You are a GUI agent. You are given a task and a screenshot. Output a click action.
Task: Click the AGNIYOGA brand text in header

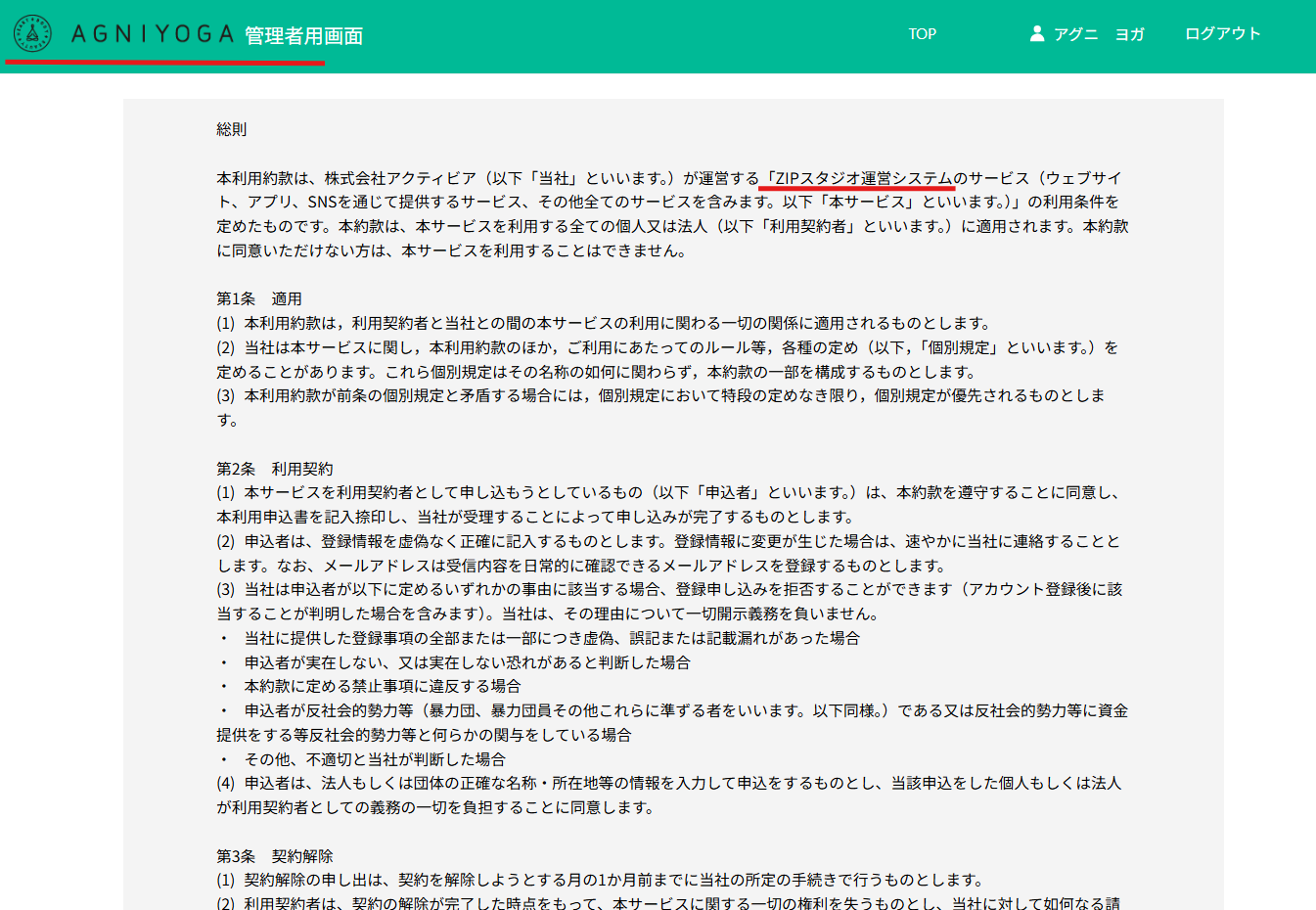click(153, 34)
